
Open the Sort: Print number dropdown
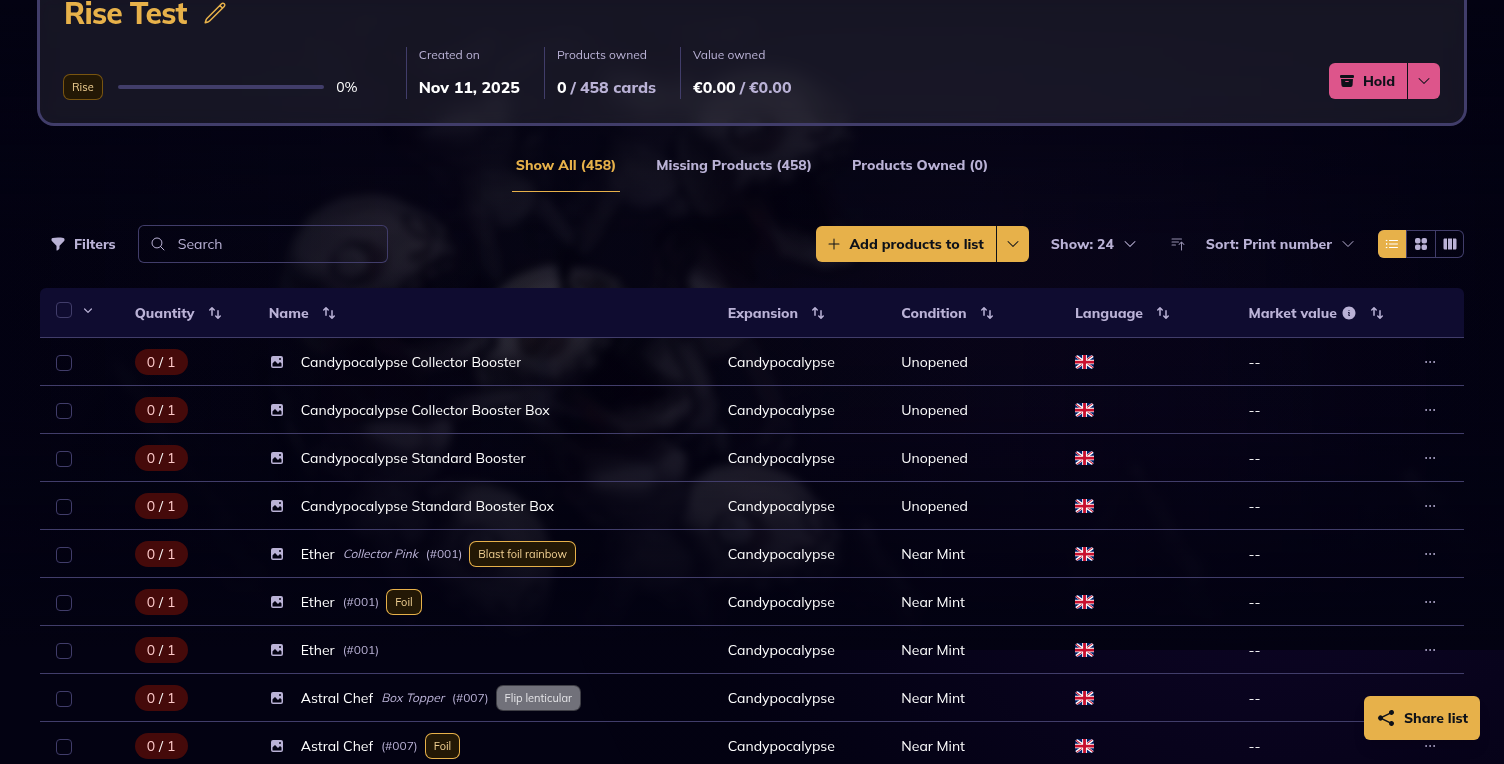[1279, 244]
